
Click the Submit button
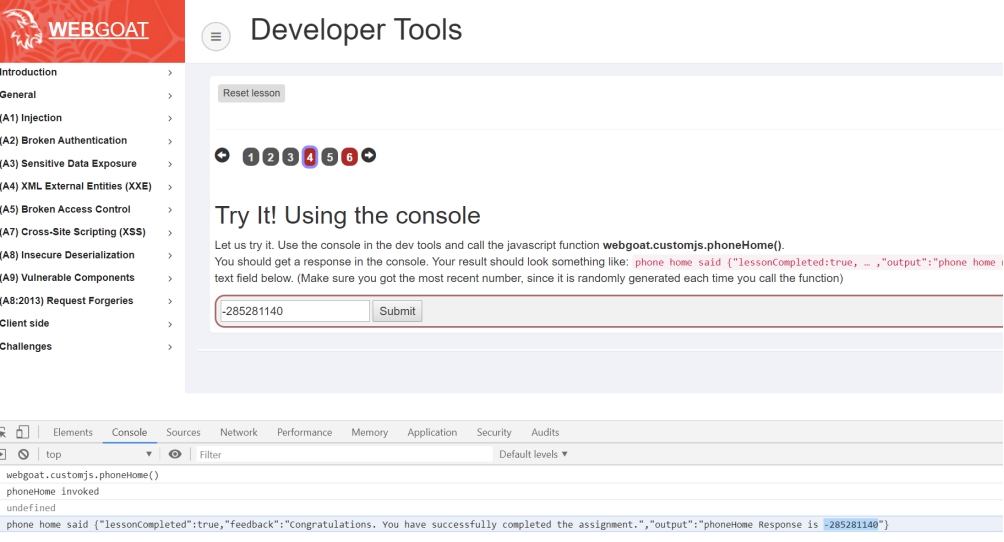[397, 311]
